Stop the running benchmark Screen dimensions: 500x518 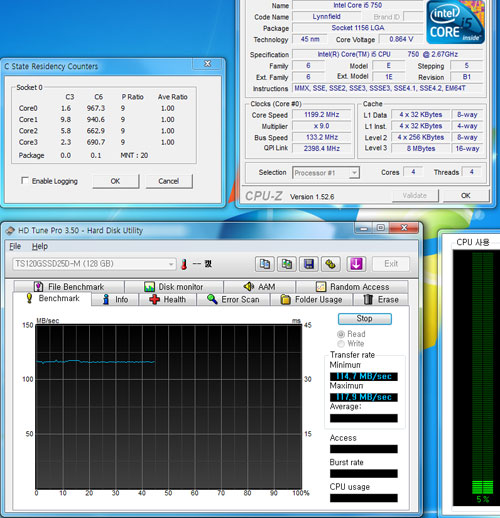click(x=364, y=319)
